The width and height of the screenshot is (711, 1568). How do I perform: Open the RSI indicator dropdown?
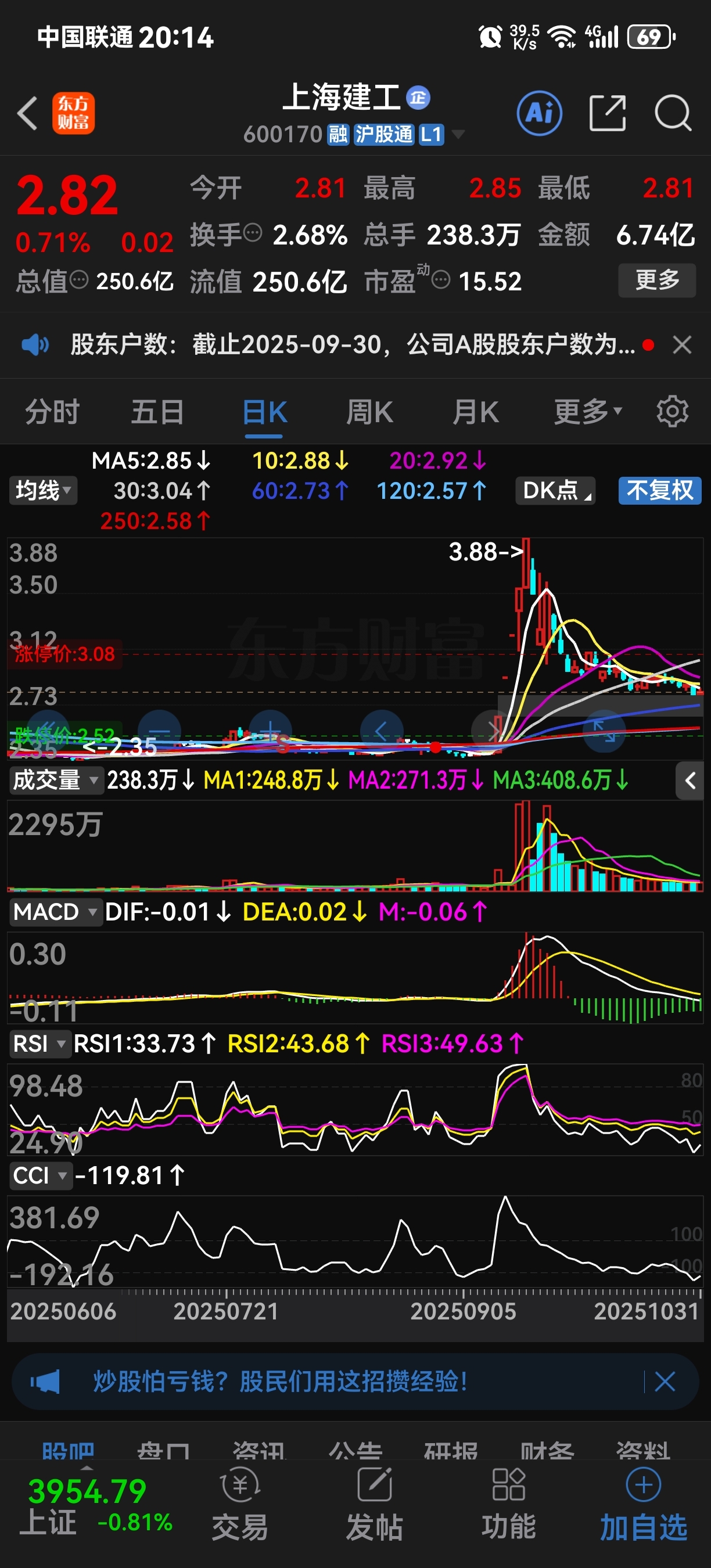40,1044
